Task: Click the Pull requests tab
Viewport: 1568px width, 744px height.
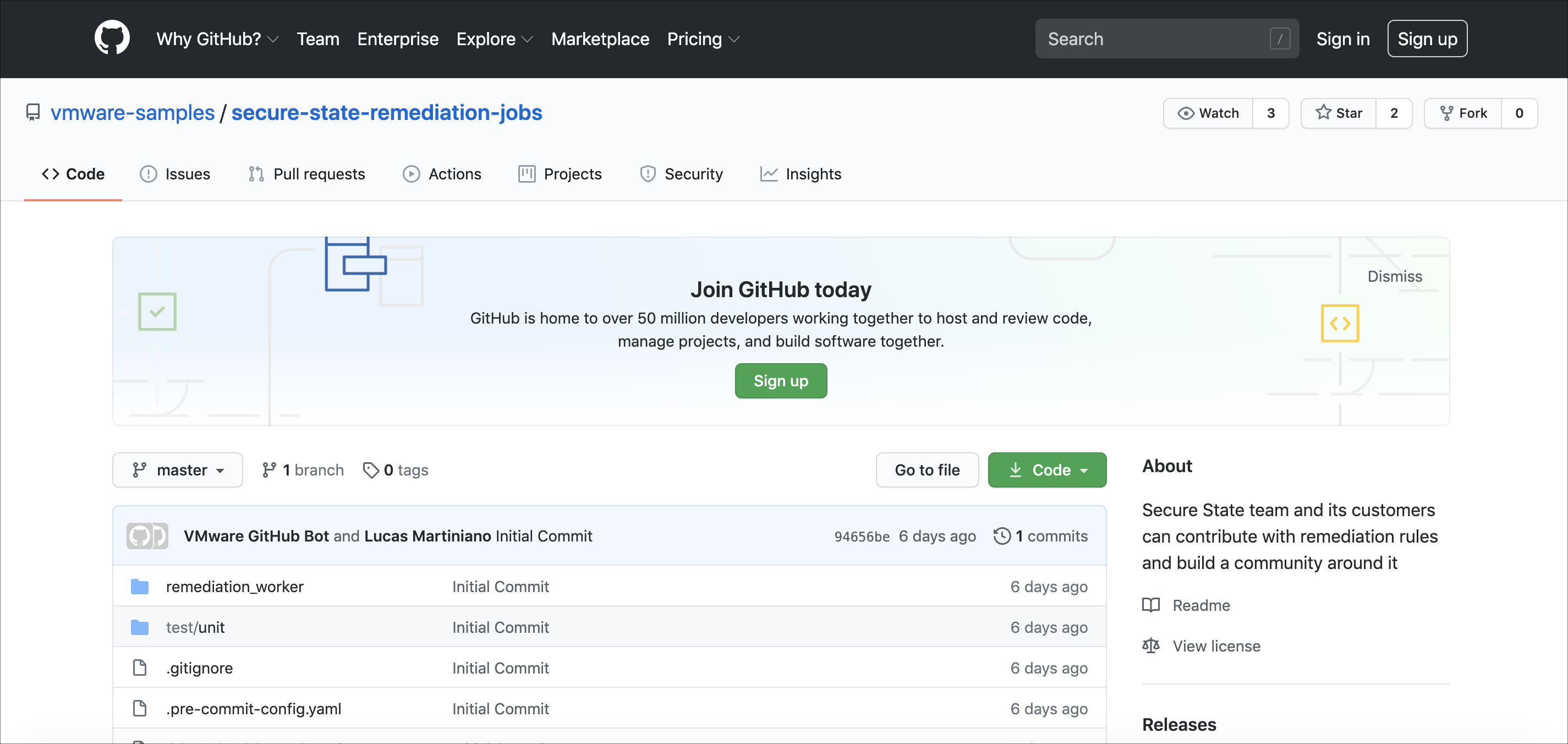Action: [319, 173]
